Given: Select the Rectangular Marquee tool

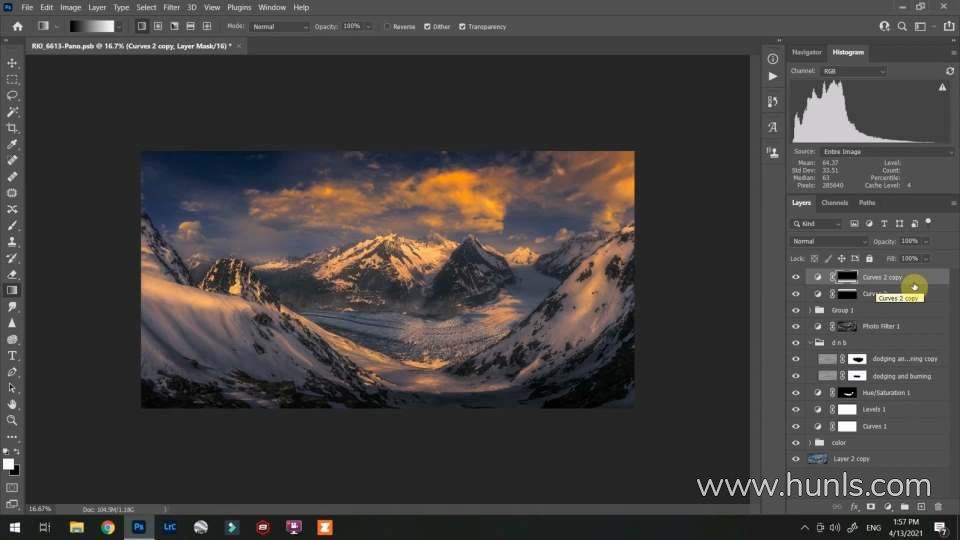Looking at the screenshot, I should pos(12,79).
